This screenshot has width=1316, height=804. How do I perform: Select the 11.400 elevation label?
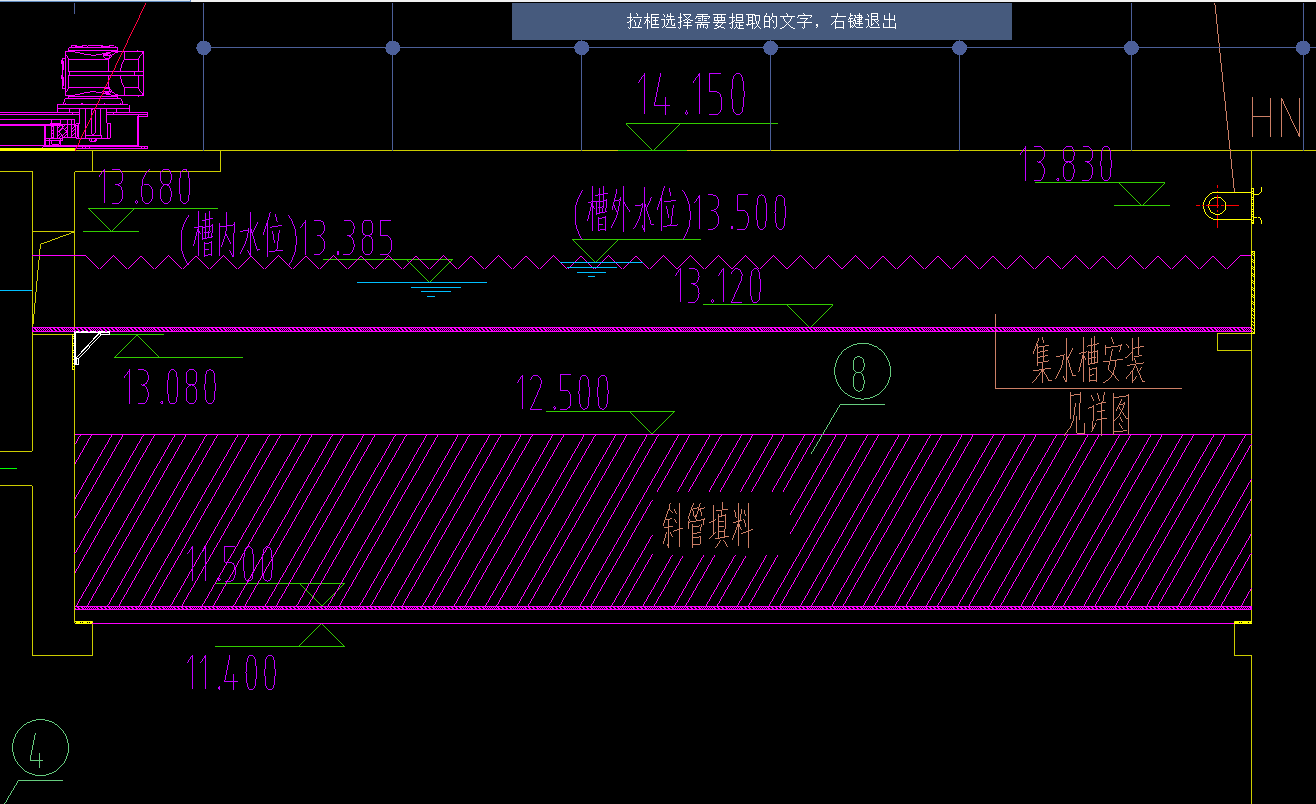pyautogui.click(x=232, y=673)
